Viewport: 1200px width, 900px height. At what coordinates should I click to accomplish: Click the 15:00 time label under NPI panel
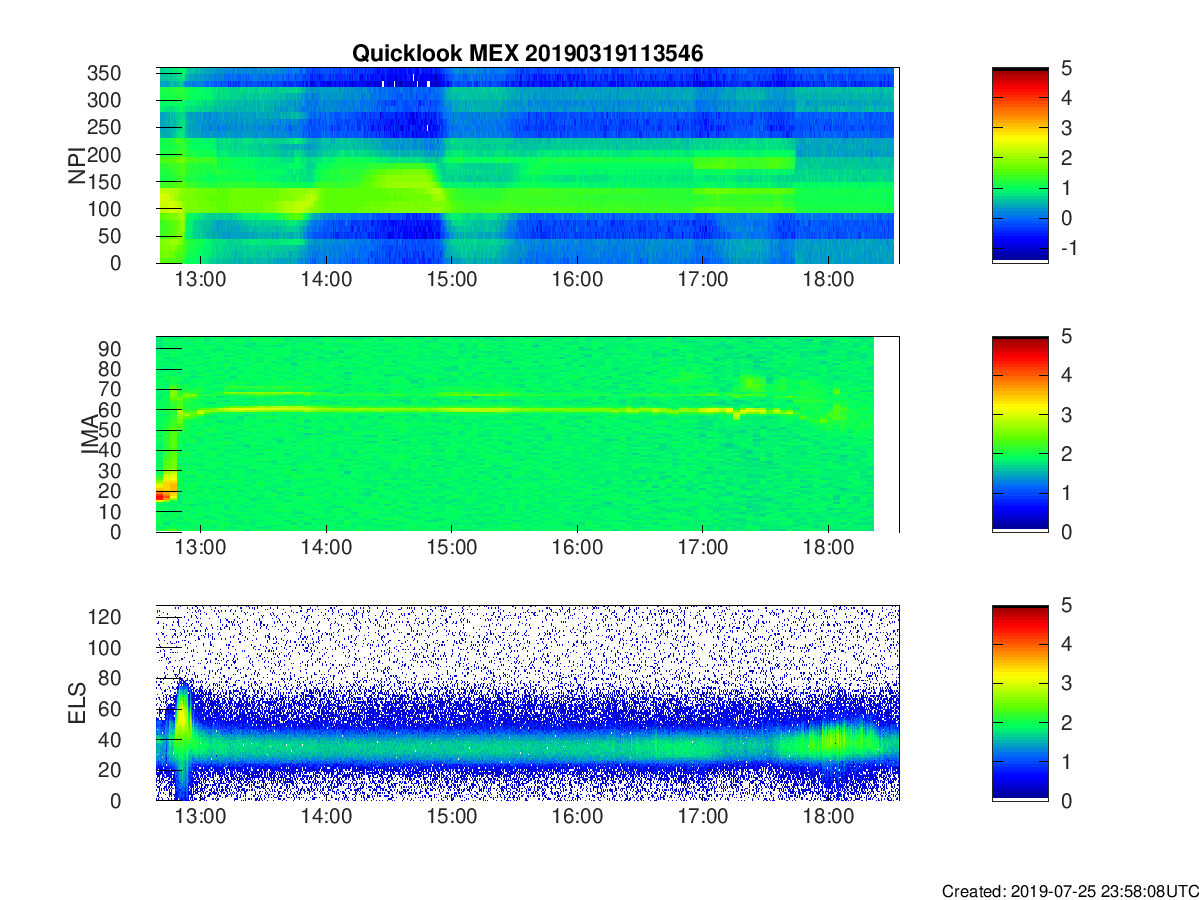451,281
